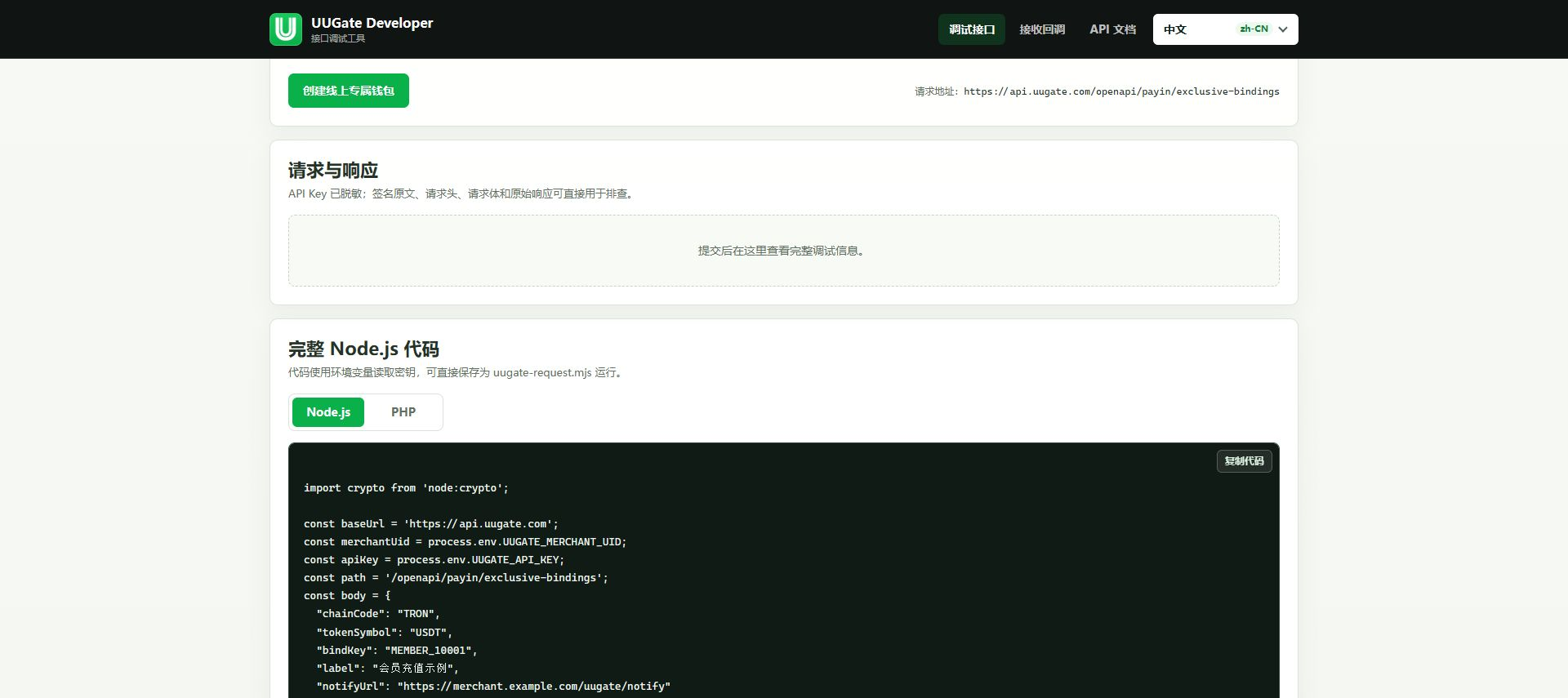Click the language dropdown chevron arrow

tap(1283, 29)
